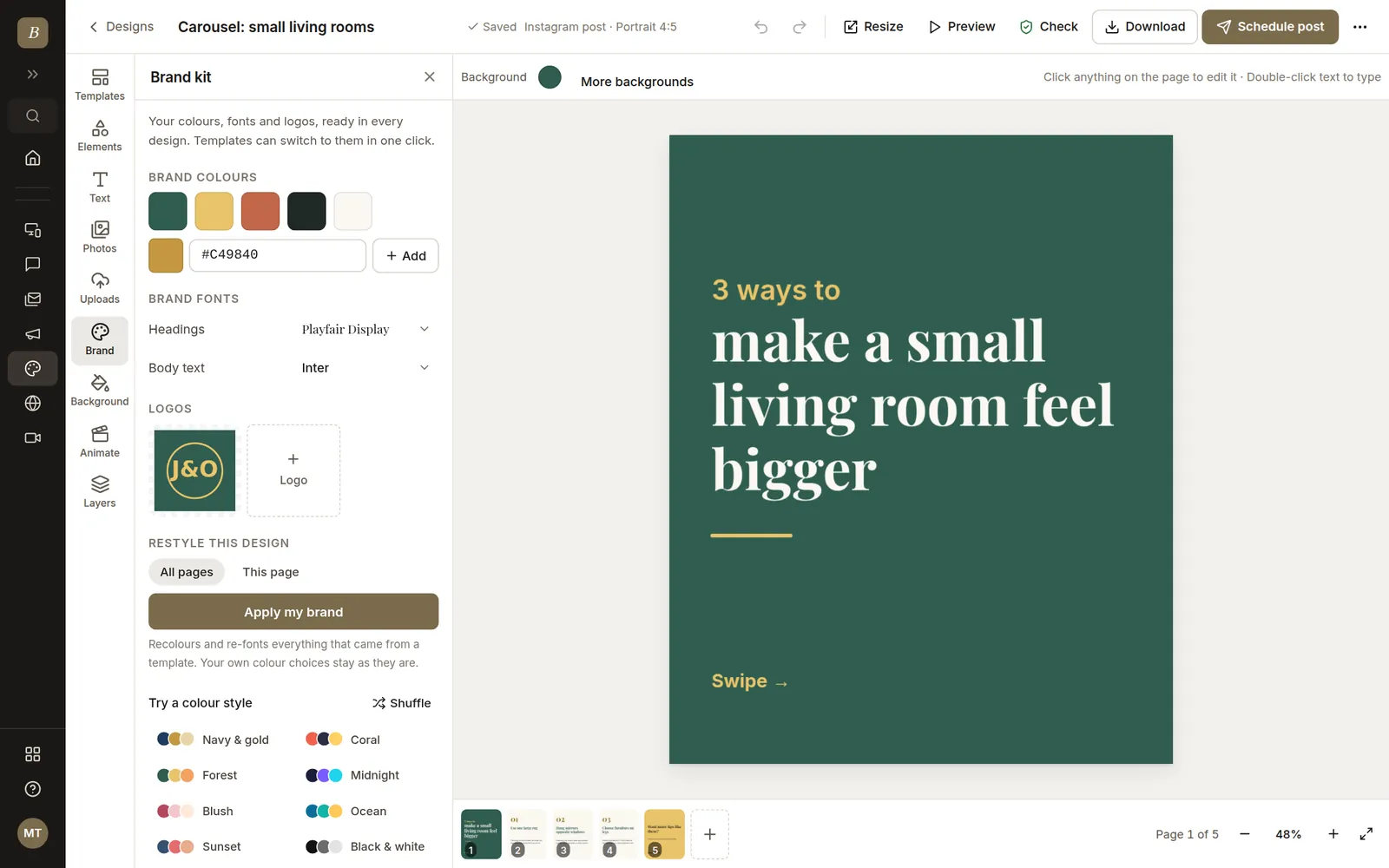Expand the Headings font dropdown
1389x868 pixels.
click(x=365, y=329)
